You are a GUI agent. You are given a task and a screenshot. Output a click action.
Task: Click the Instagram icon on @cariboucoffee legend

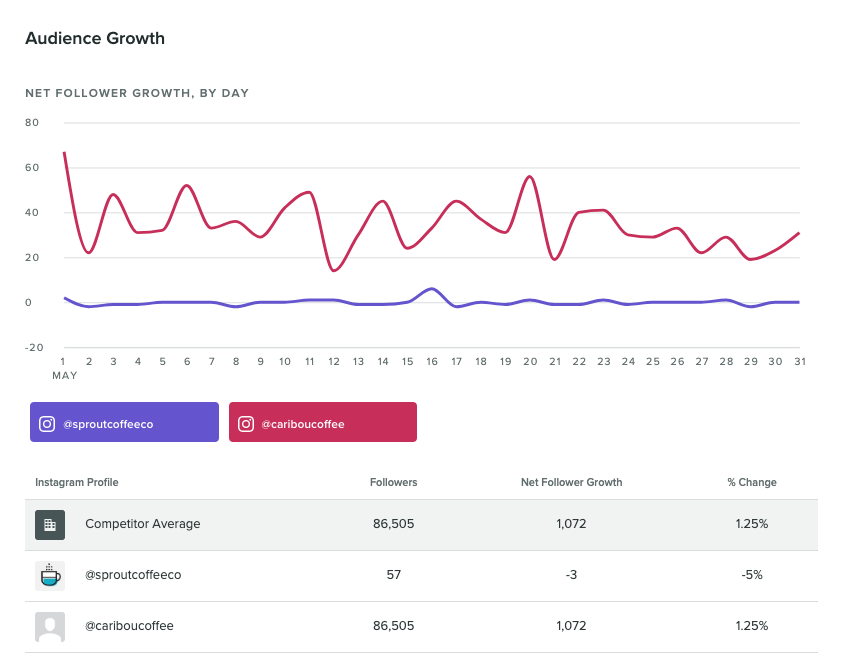(246, 424)
